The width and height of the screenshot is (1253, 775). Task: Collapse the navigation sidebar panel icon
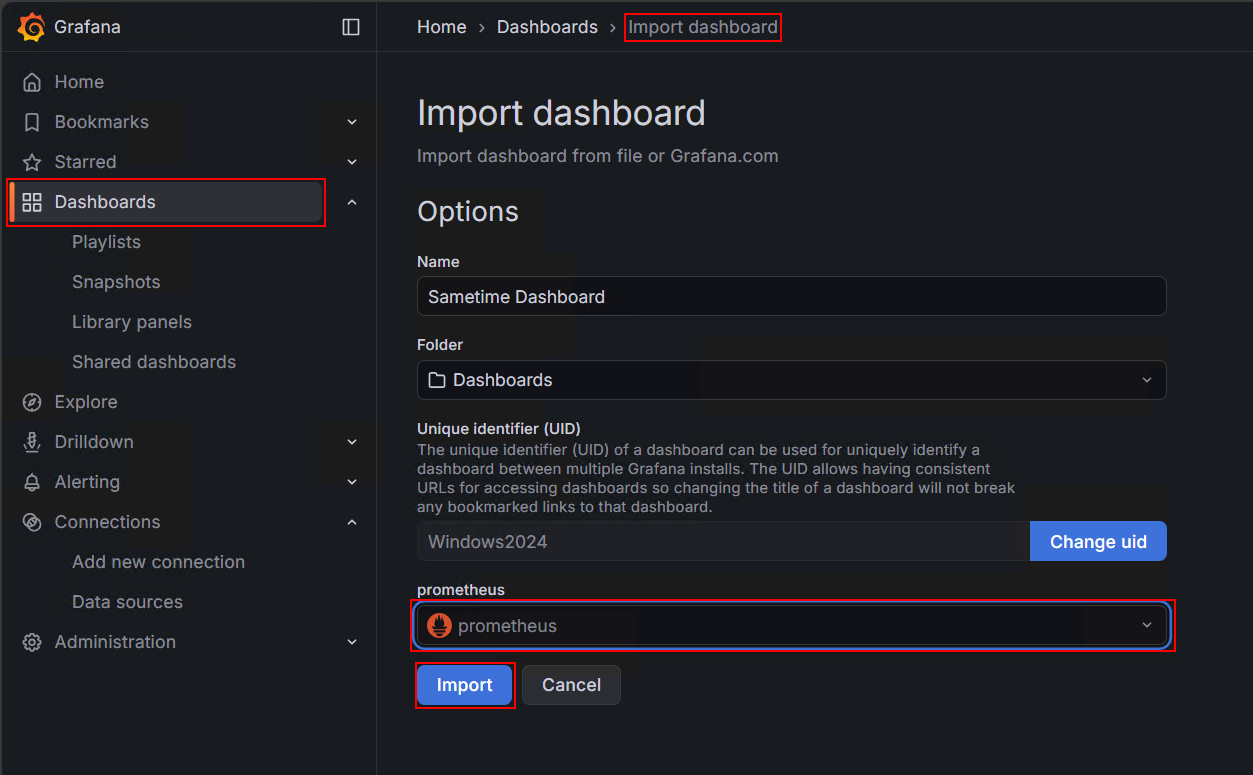tap(351, 27)
